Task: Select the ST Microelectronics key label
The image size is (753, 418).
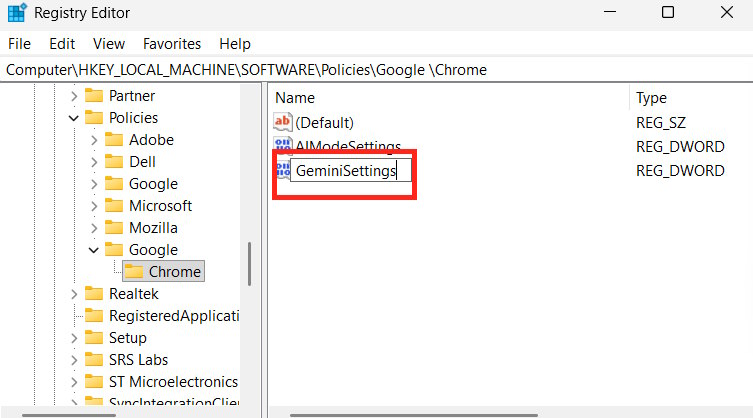Action: tap(173, 382)
